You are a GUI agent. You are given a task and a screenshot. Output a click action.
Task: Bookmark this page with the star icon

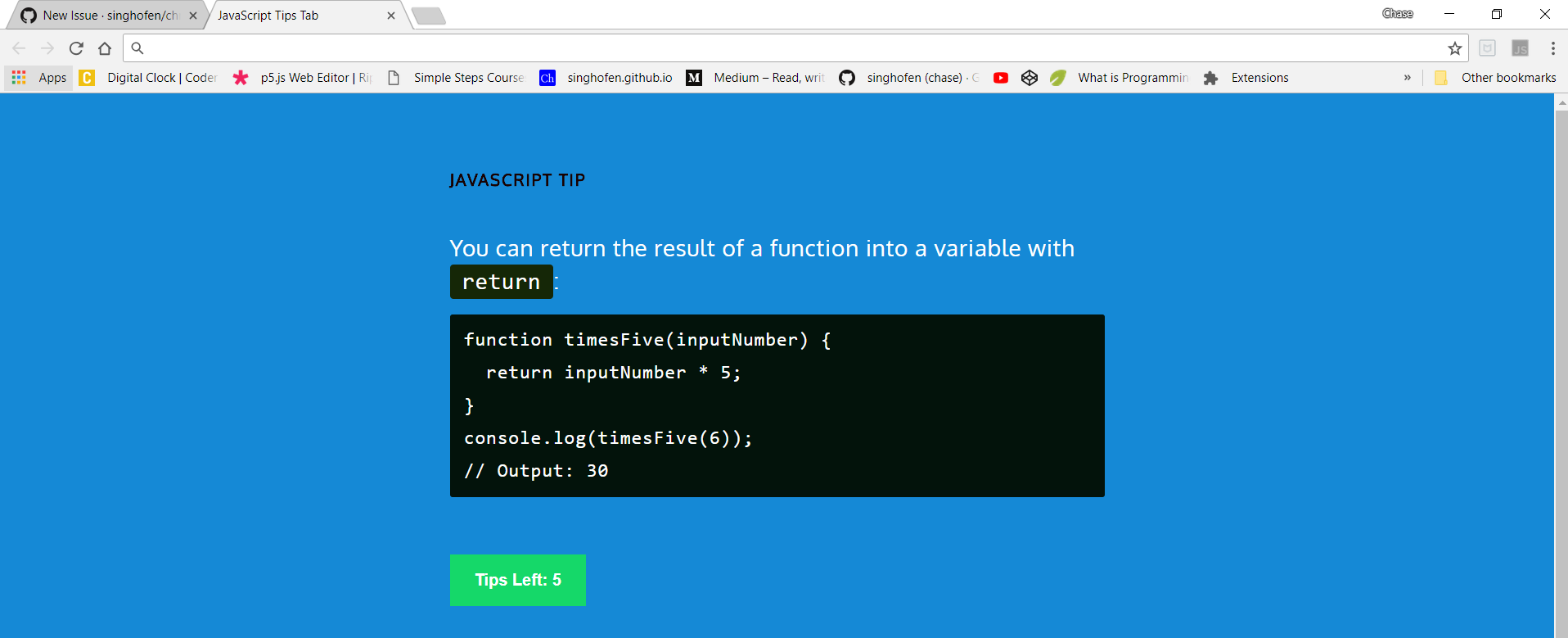tap(1454, 48)
